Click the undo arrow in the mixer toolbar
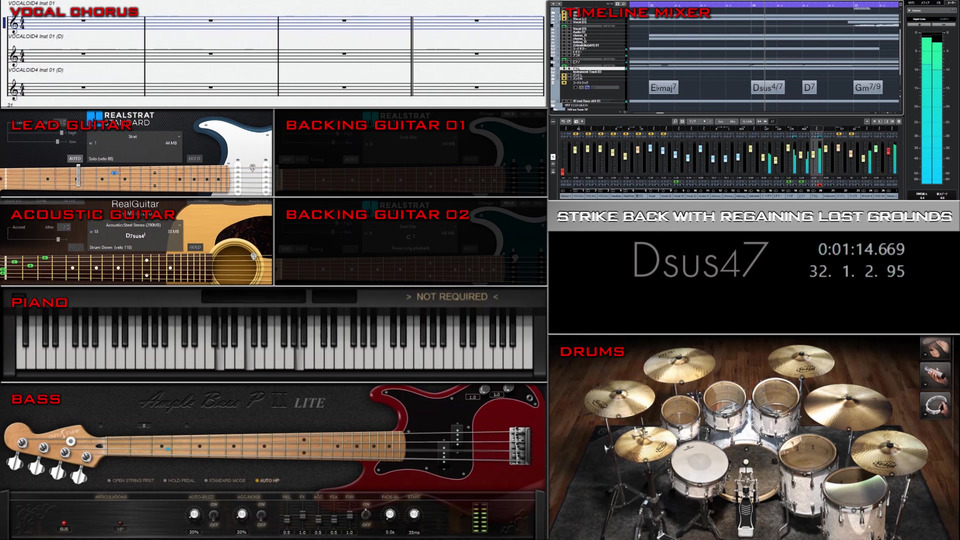960x540 pixels. (x=563, y=121)
